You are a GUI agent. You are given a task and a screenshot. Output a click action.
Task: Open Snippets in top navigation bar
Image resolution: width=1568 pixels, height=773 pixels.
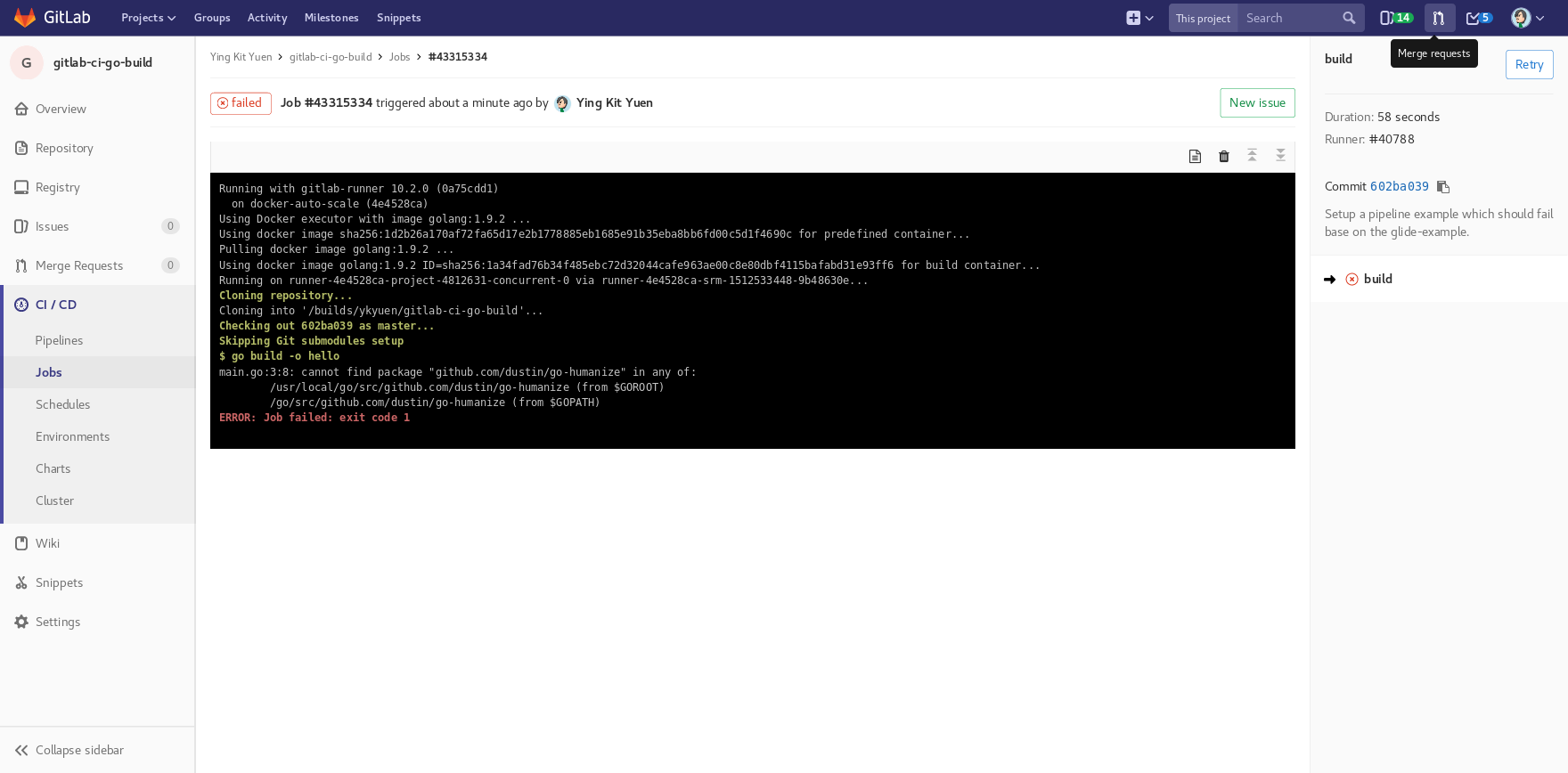point(398,18)
